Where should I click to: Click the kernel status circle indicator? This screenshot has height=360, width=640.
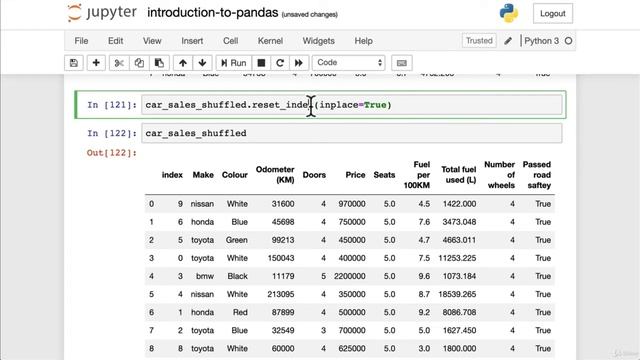[568, 41]
